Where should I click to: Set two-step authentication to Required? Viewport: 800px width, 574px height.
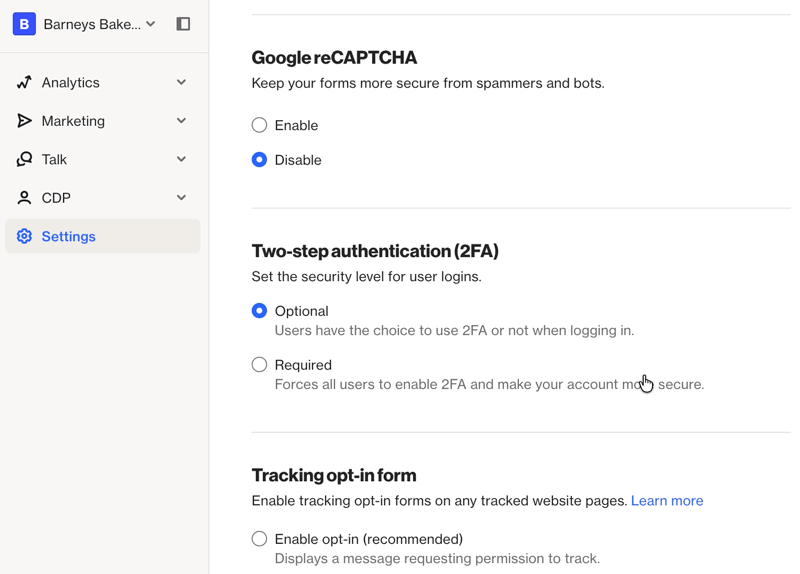click(x=259, y=365)
